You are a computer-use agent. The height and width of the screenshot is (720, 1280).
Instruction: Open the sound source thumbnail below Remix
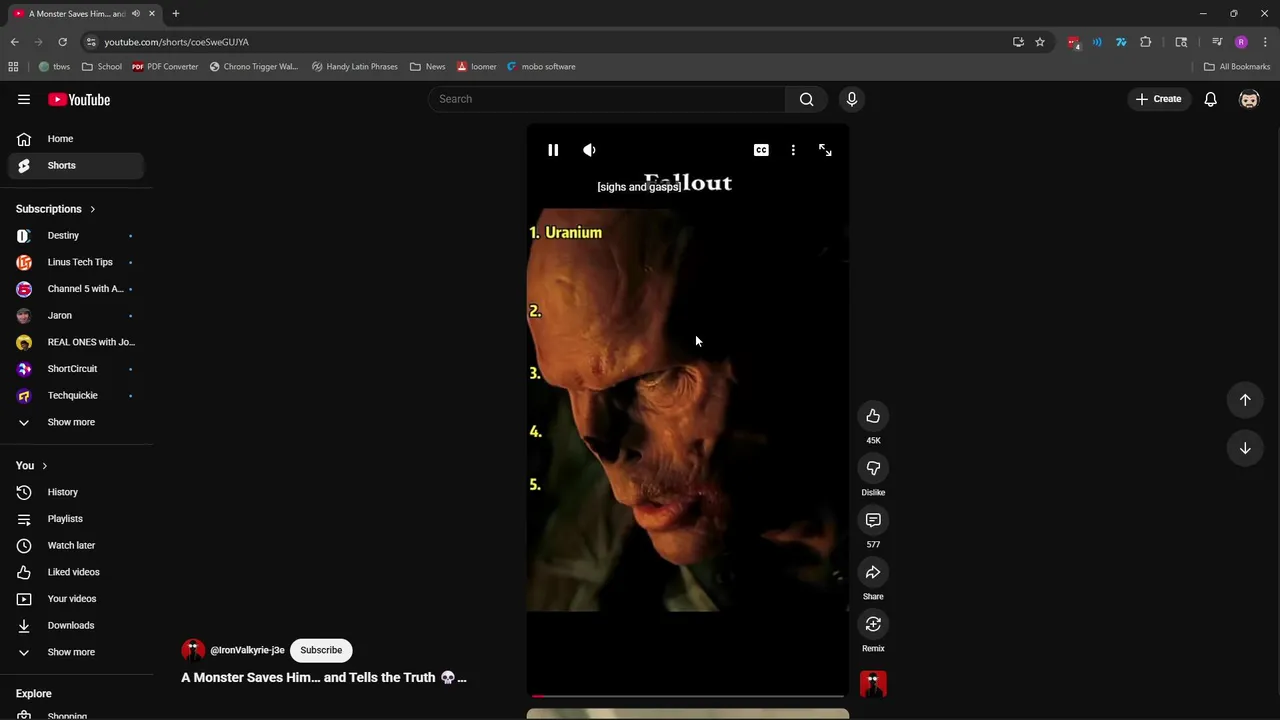[873, 684]
